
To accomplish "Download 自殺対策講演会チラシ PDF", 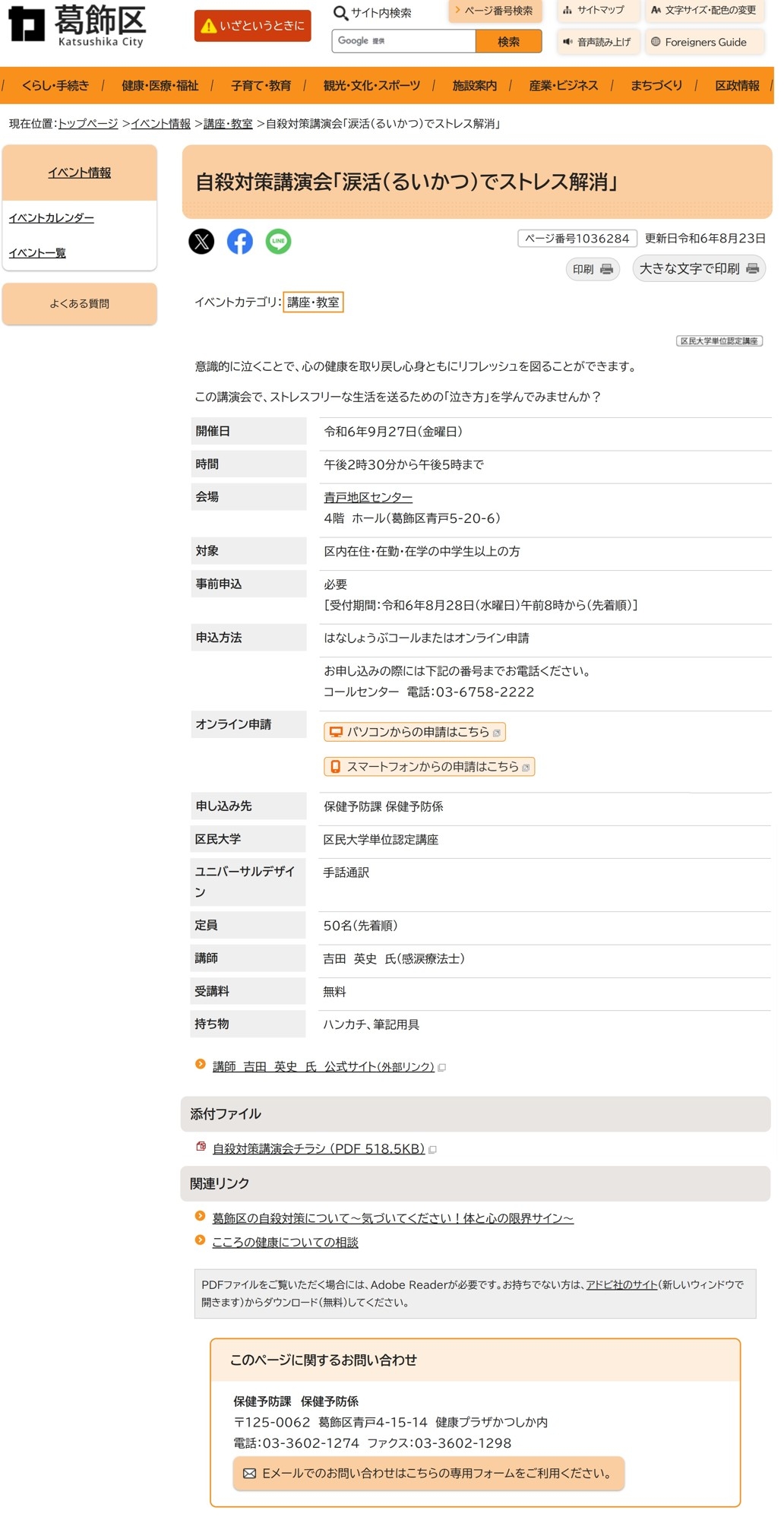I will pos(318,1149).
